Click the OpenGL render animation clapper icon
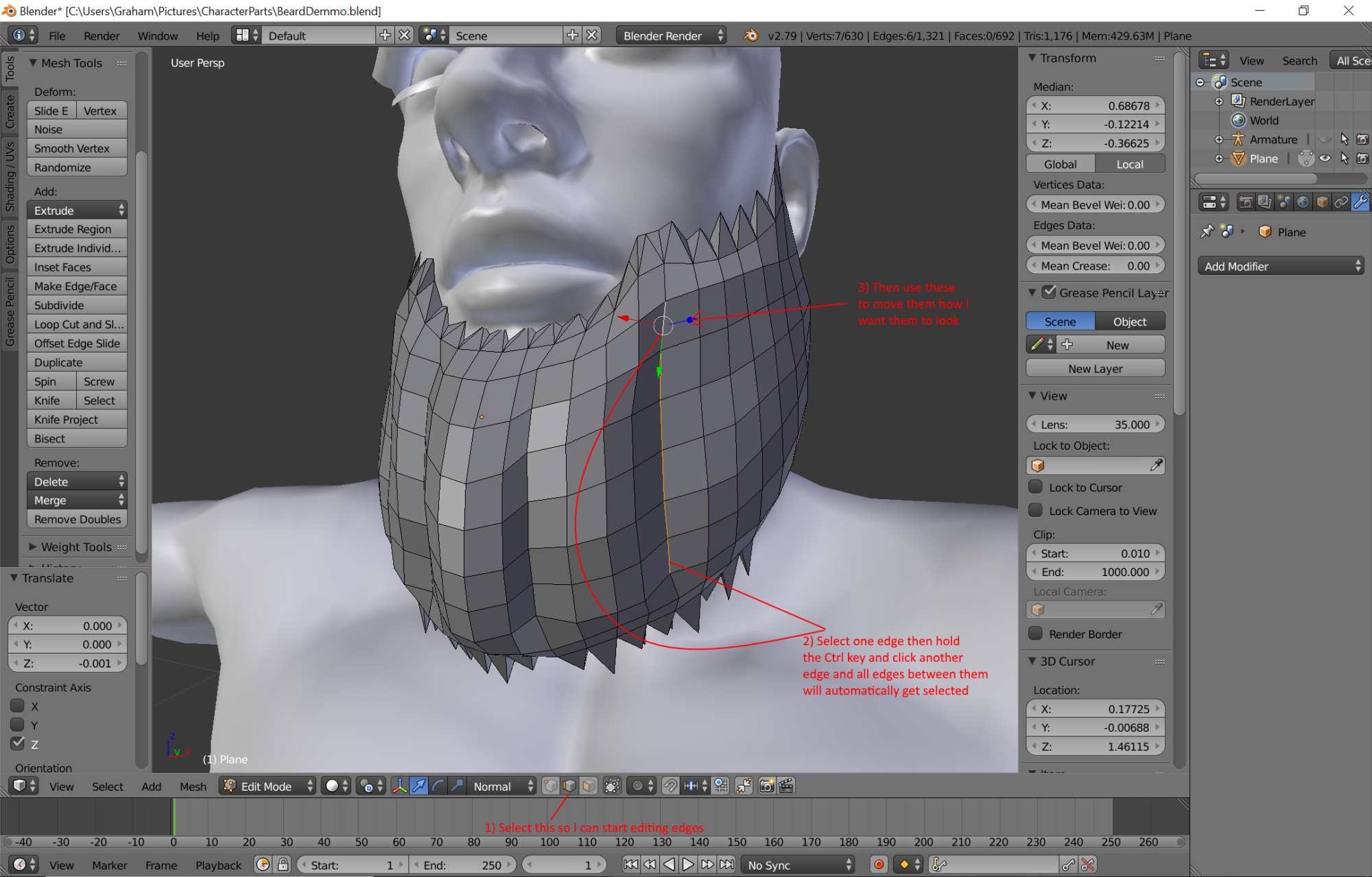The height and width of the screenshot is (877, 1372). [x=786, y=786]
